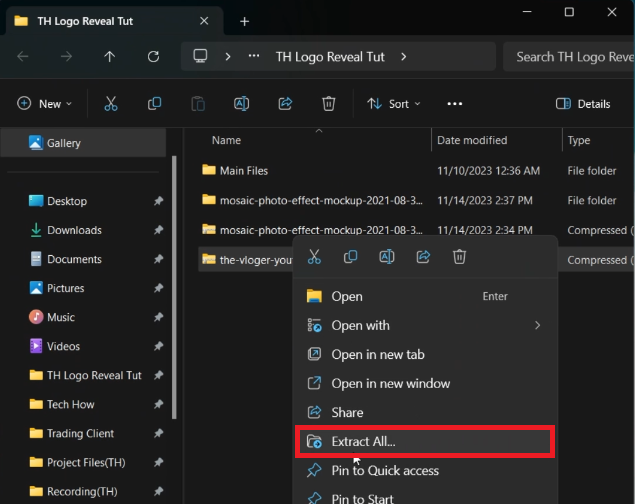Click the Delete trash icon in the toolbar

328,104
